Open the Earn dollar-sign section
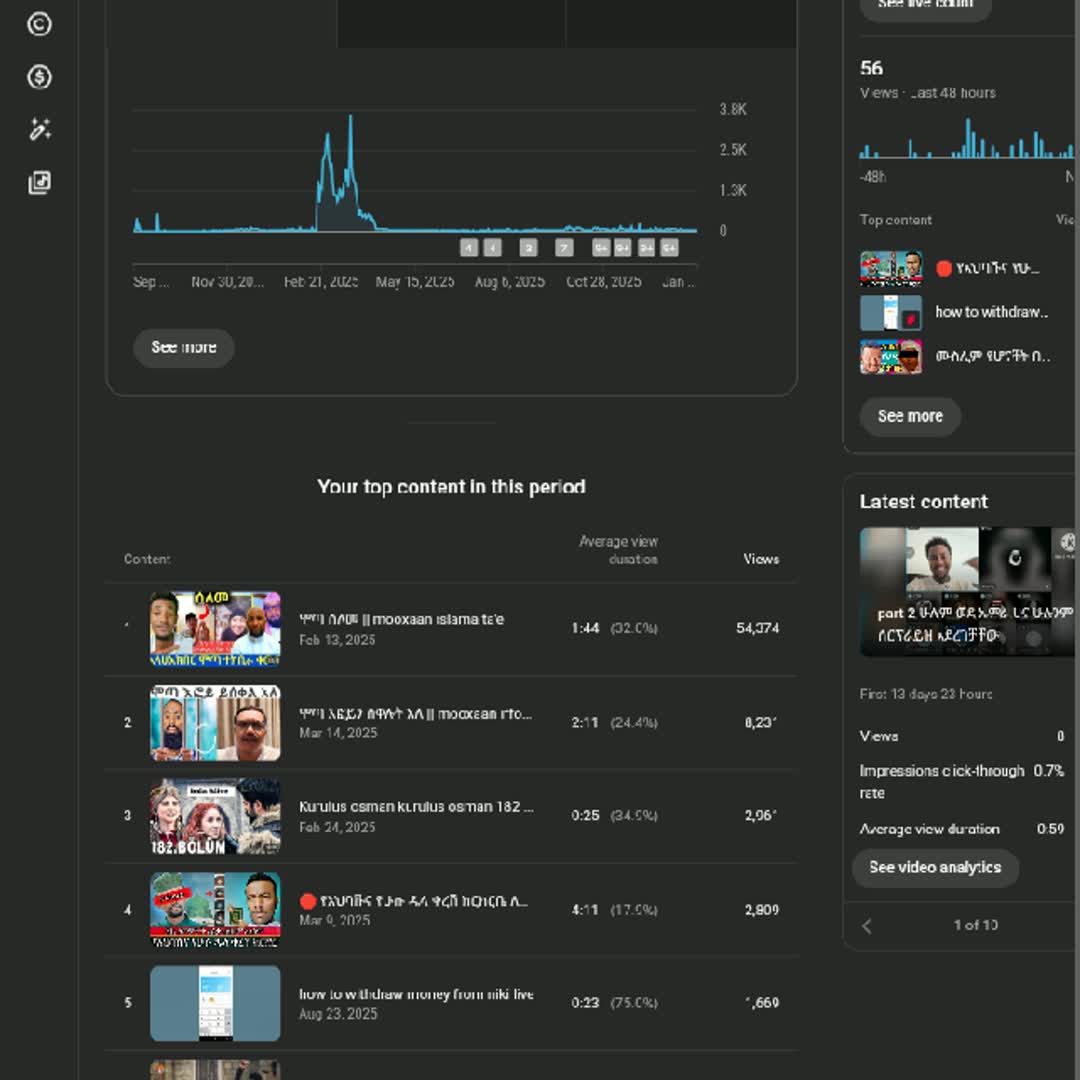 click(x=39, y=76)
